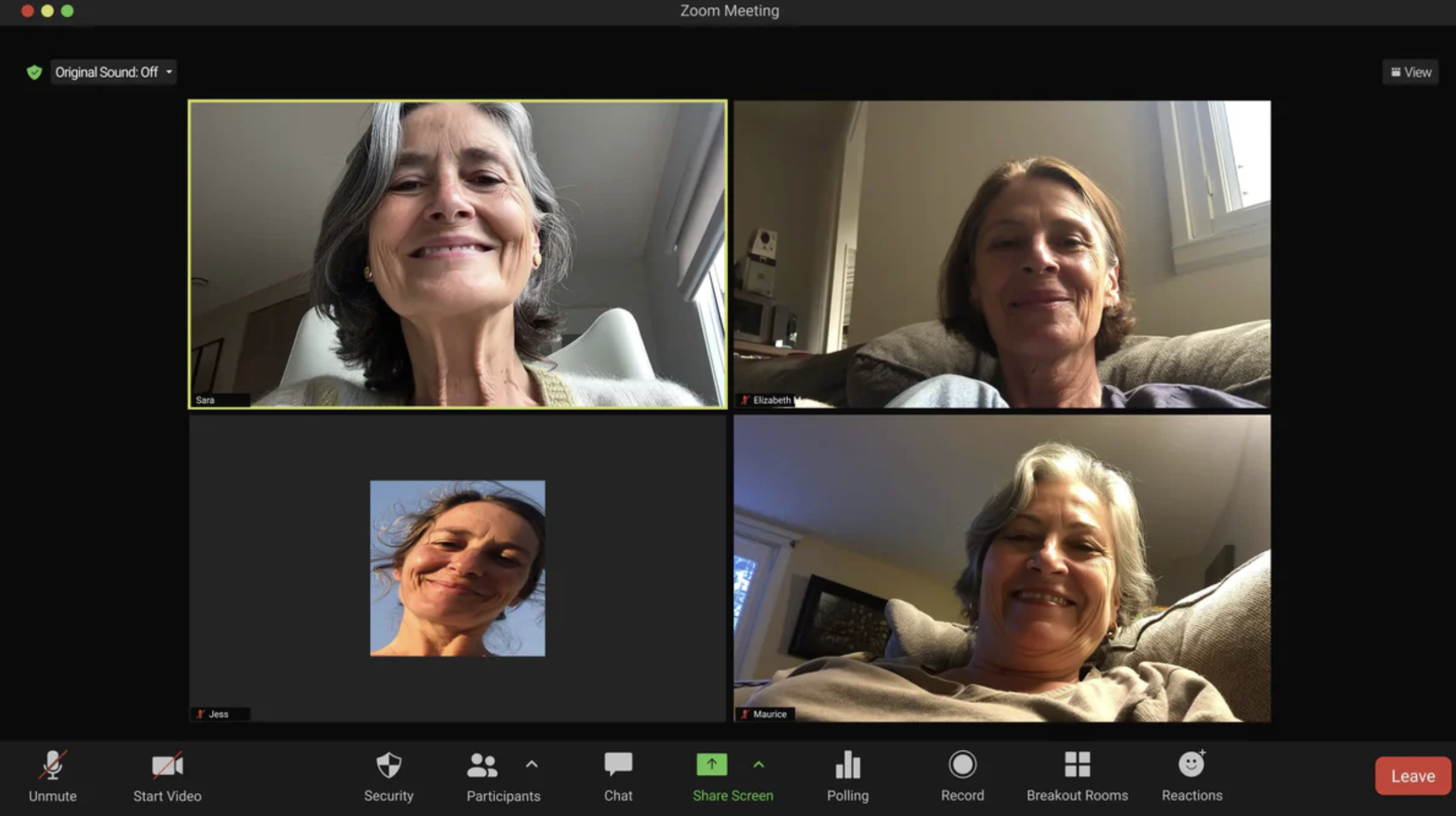The image size is (1456, 816).
Task: Start recording the meeting
Action: point(963,775)
